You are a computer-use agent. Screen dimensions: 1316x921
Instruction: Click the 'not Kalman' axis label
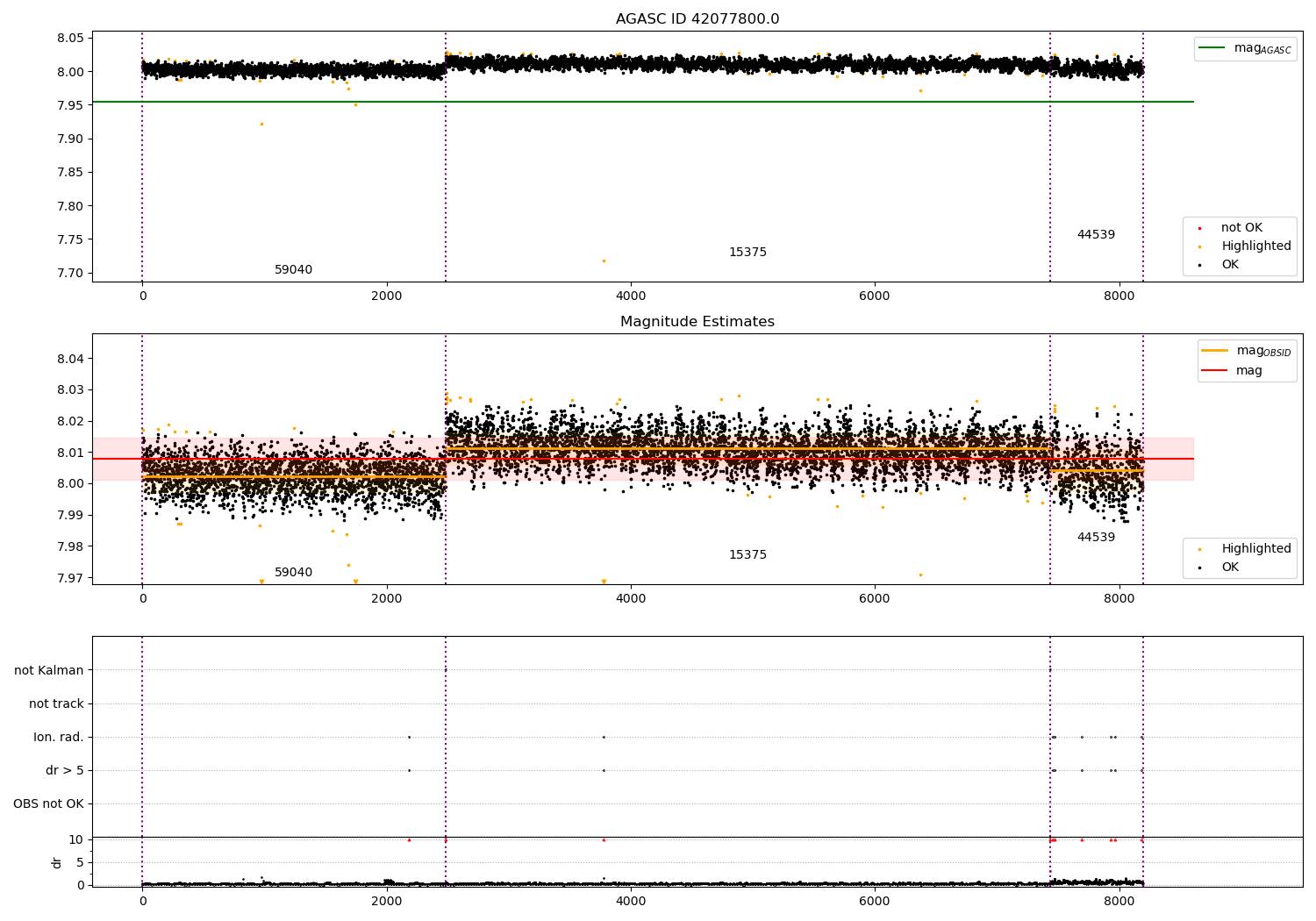coord(49,670)
